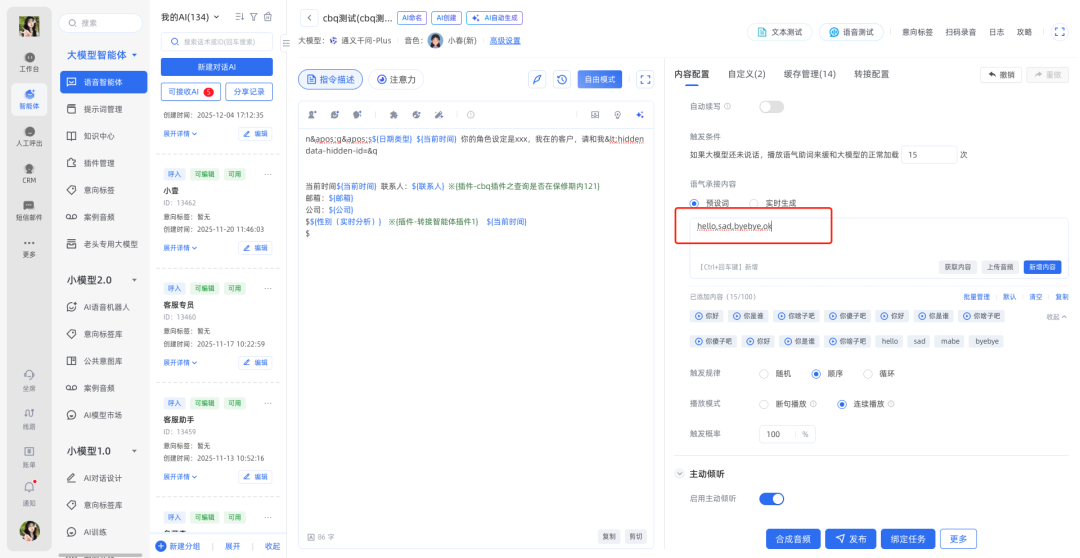This screenshot has height=558, width=1080.
Task: Collapse the 大模型智能体 menu group
Action: click(134, 55)
